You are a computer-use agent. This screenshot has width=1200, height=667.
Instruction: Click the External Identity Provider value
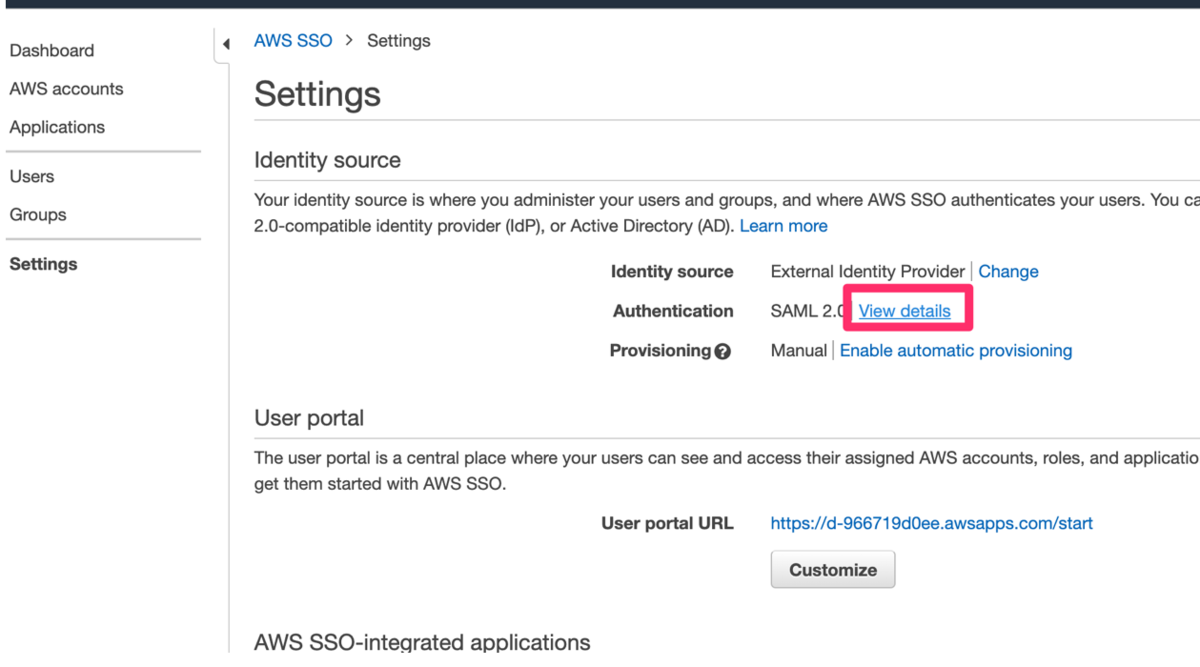868,271
